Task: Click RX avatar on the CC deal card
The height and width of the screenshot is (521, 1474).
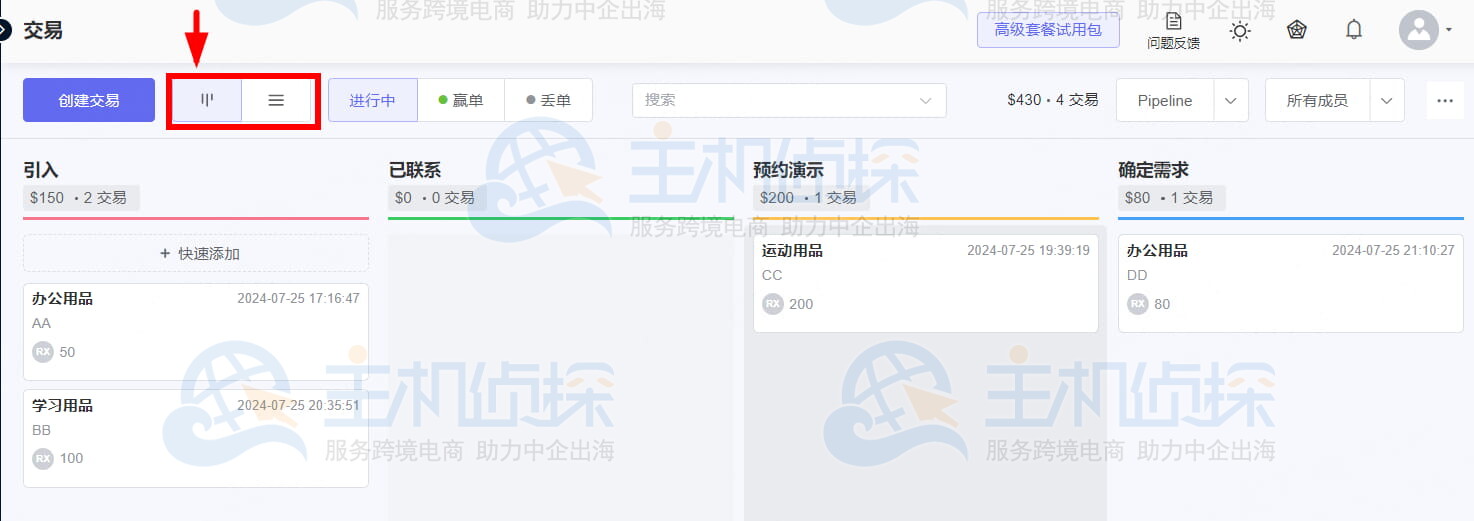Action: pos(772,304)
